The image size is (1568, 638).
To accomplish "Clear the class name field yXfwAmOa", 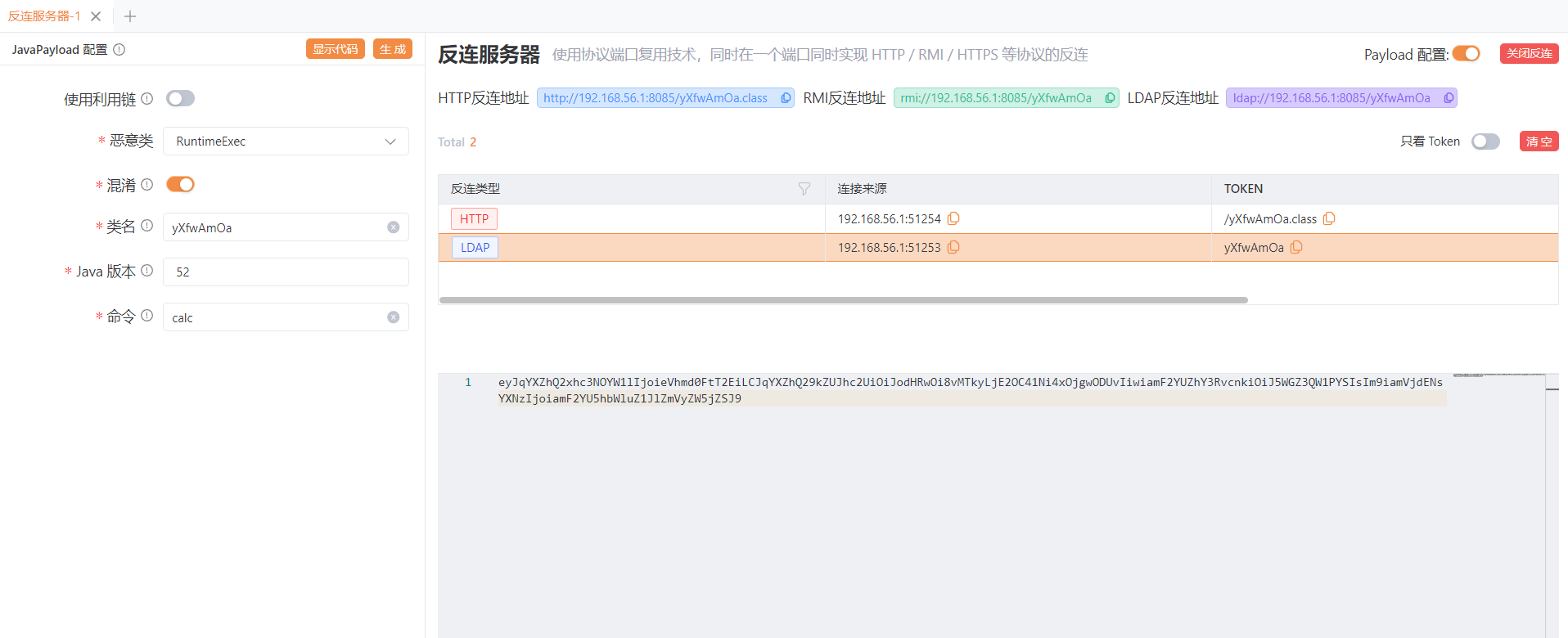I will (394, 227).
